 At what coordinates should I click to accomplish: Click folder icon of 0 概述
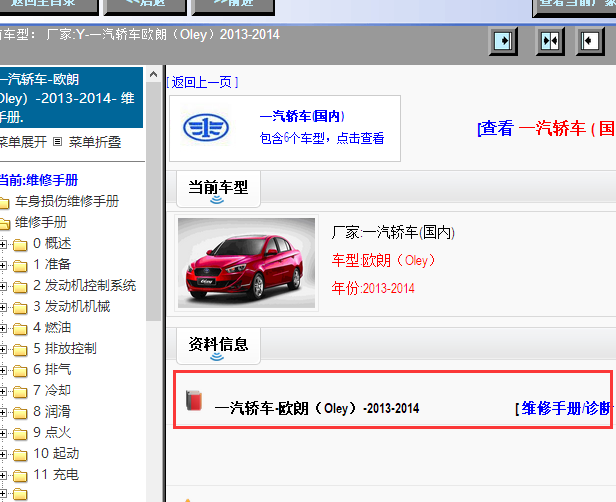pos(20,245)
